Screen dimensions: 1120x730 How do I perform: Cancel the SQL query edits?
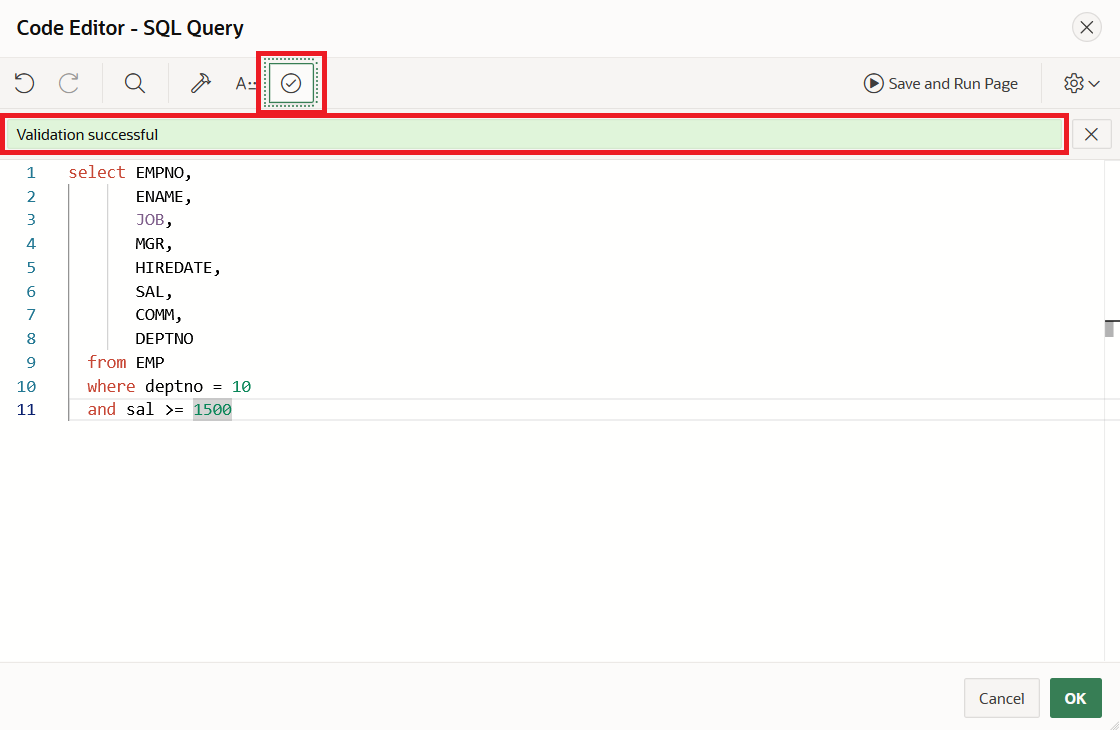[1001, 698]
